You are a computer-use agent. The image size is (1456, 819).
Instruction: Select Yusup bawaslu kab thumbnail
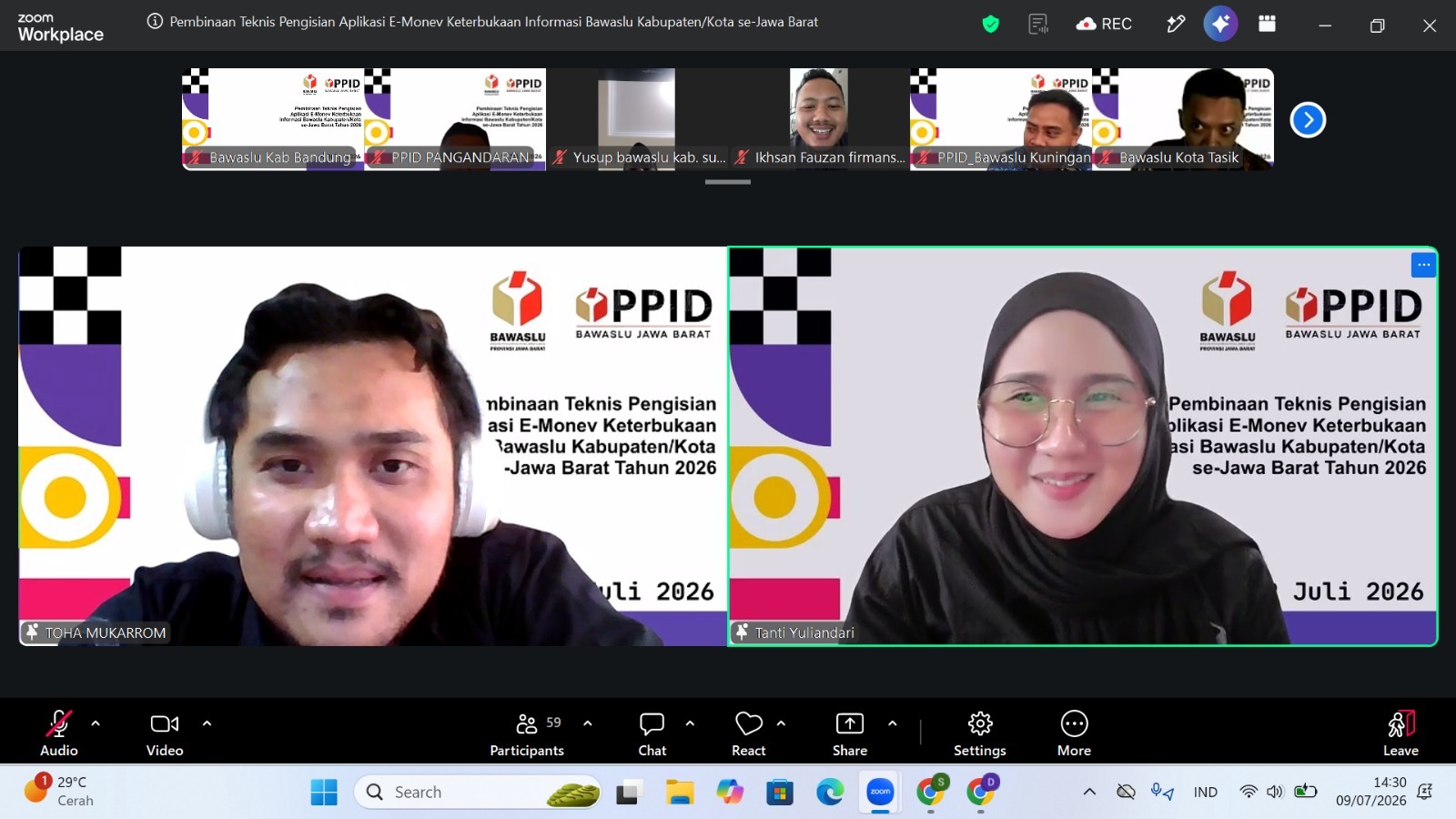[637, 119]
